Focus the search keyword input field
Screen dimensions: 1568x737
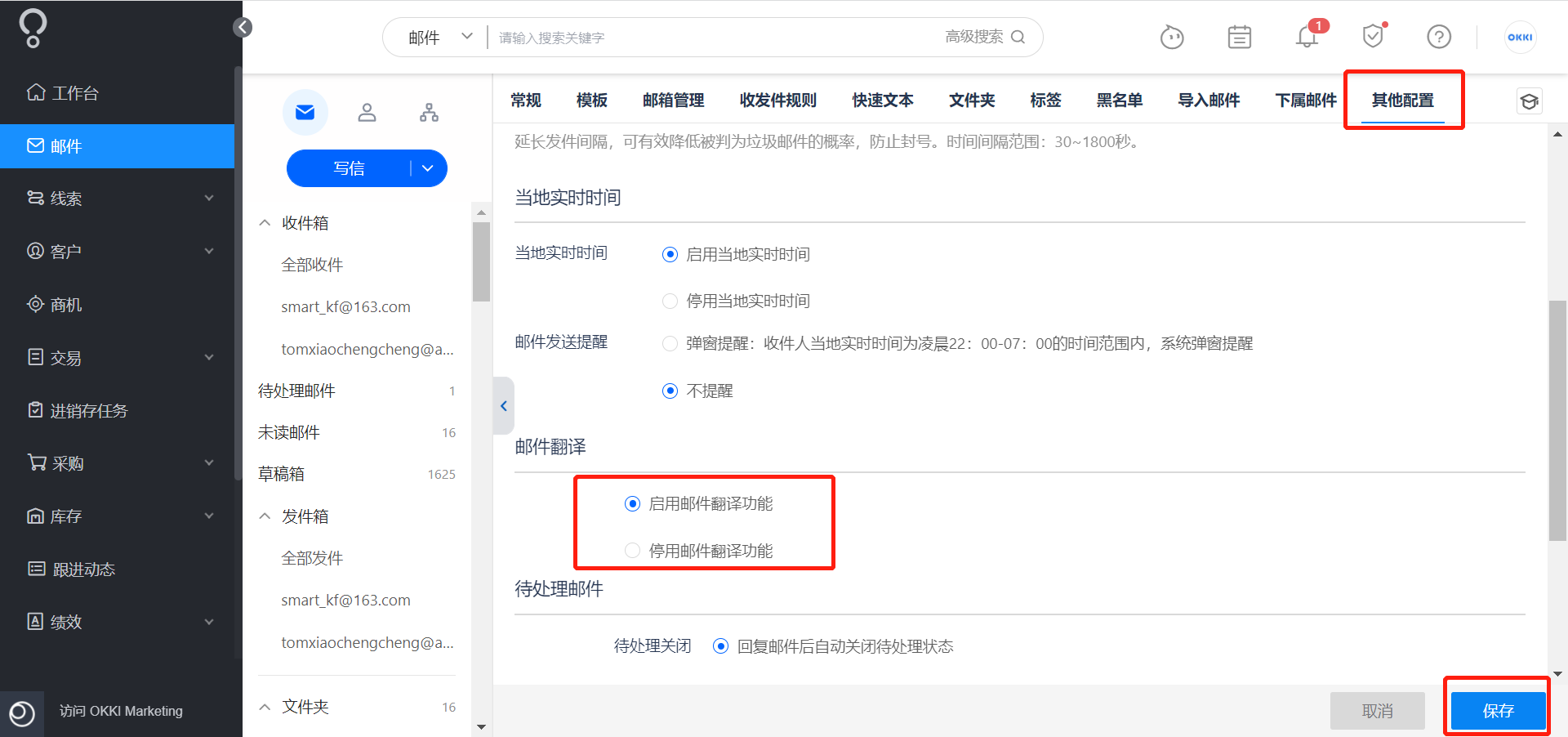(715, 38)
